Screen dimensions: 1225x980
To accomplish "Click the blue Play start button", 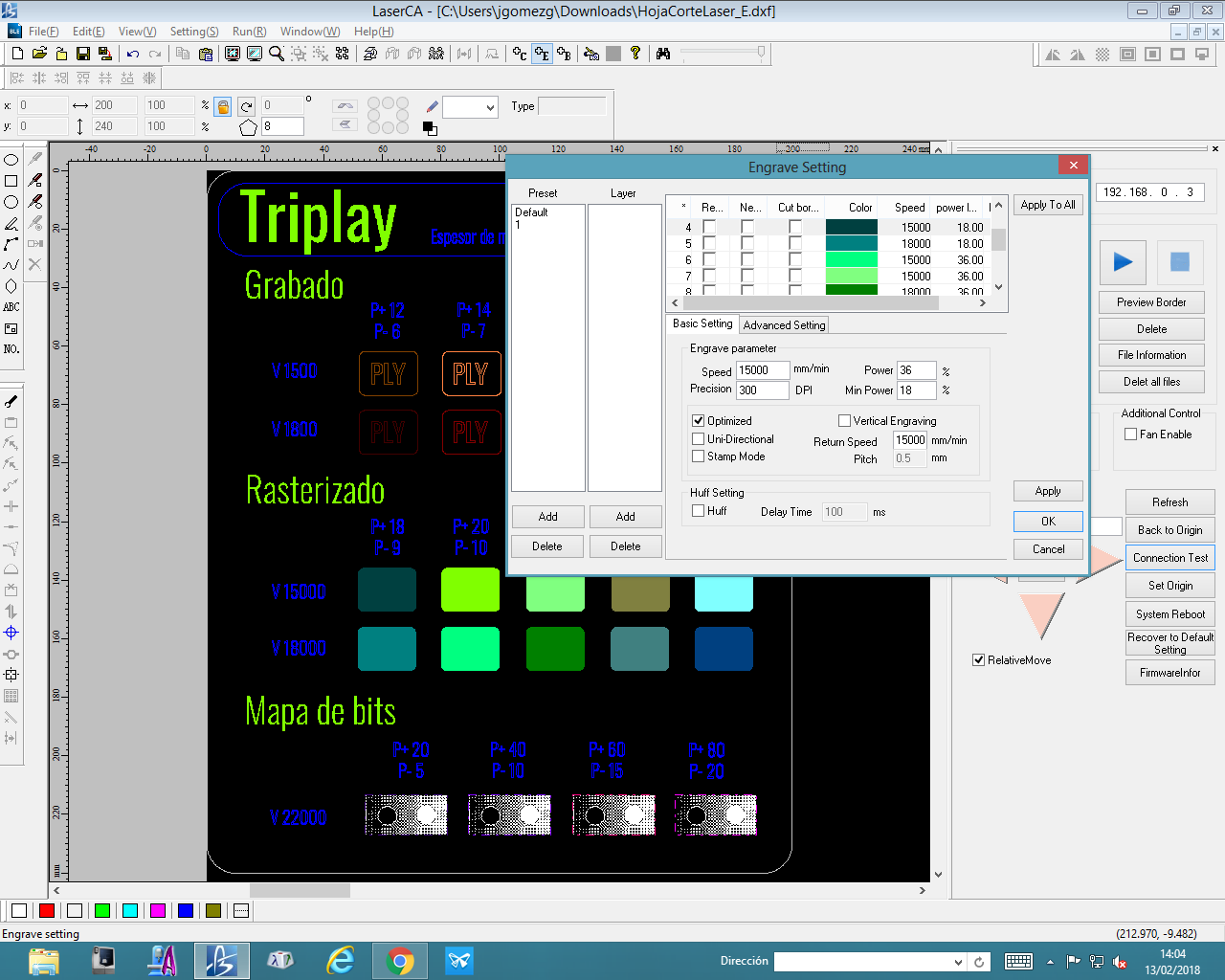I will 1124,261.
